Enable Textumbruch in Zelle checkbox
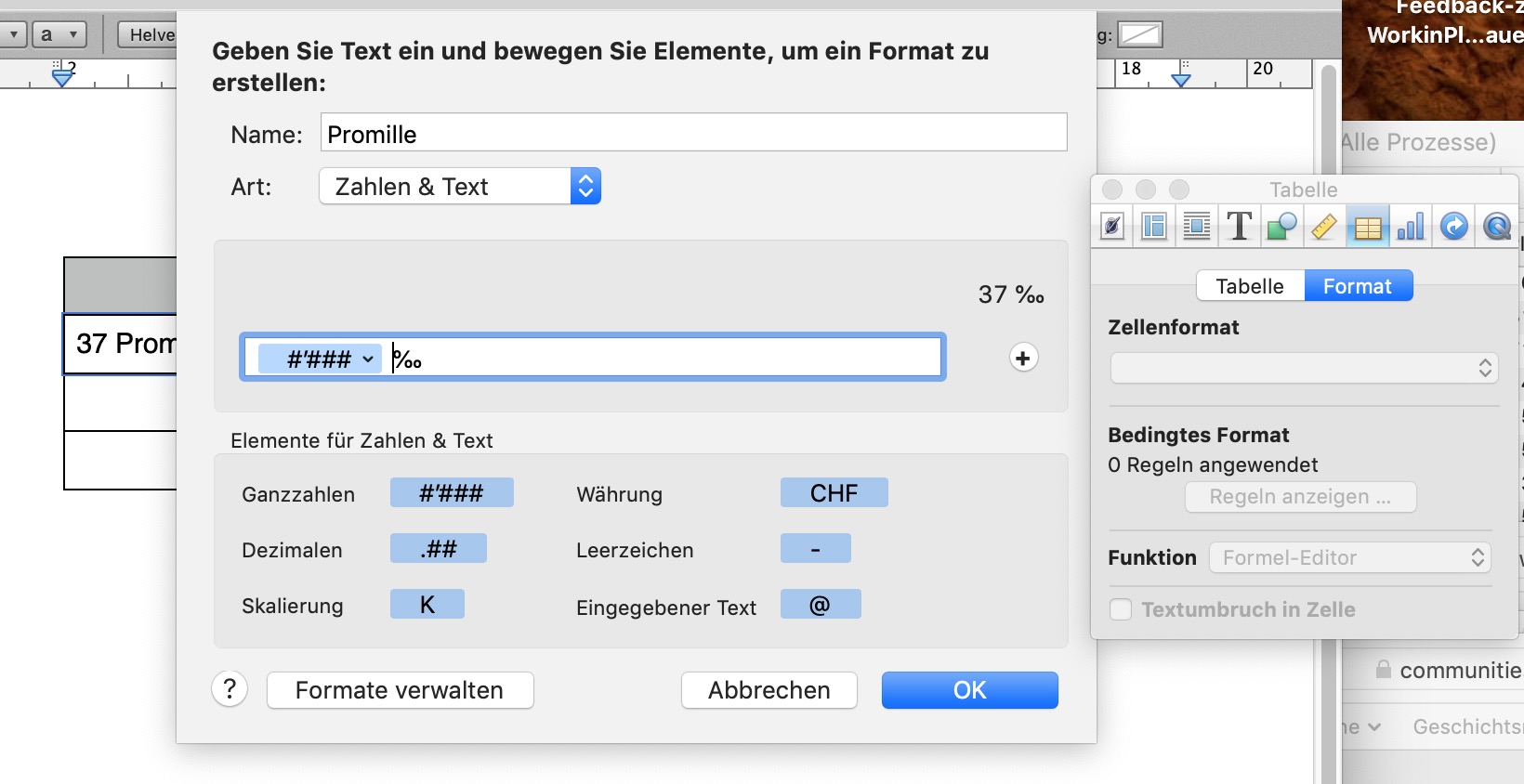Screen dimensions: 1524x784 tap(1121, 609)
